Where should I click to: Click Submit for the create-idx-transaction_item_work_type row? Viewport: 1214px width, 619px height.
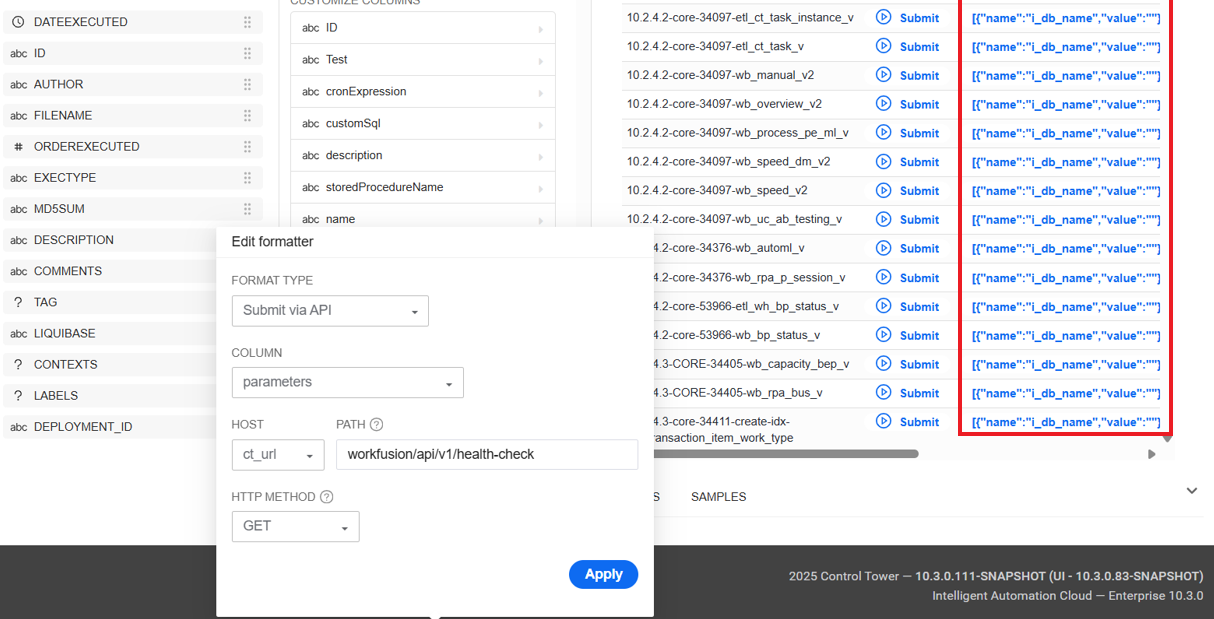pos(919,422)
